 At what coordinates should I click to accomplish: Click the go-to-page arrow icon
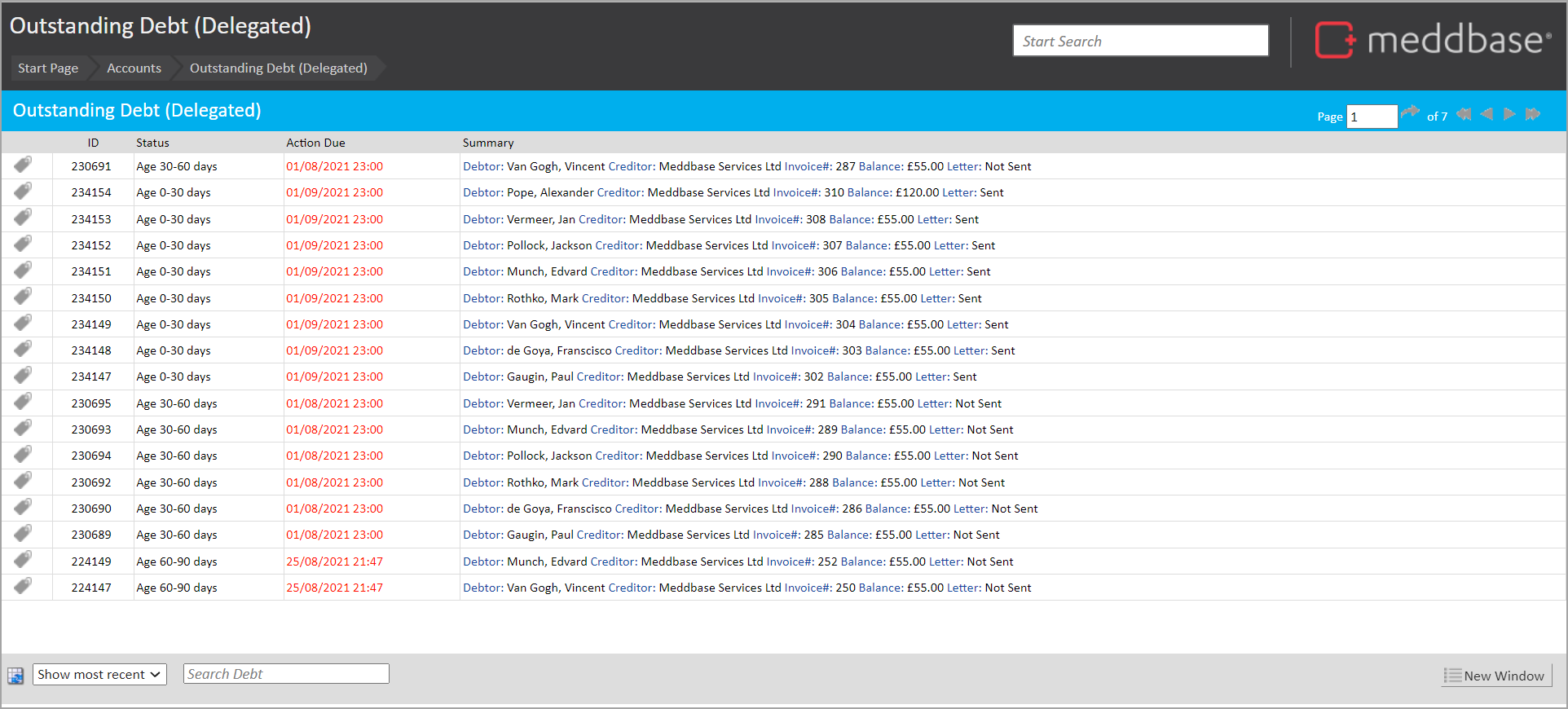point(1410,113)
